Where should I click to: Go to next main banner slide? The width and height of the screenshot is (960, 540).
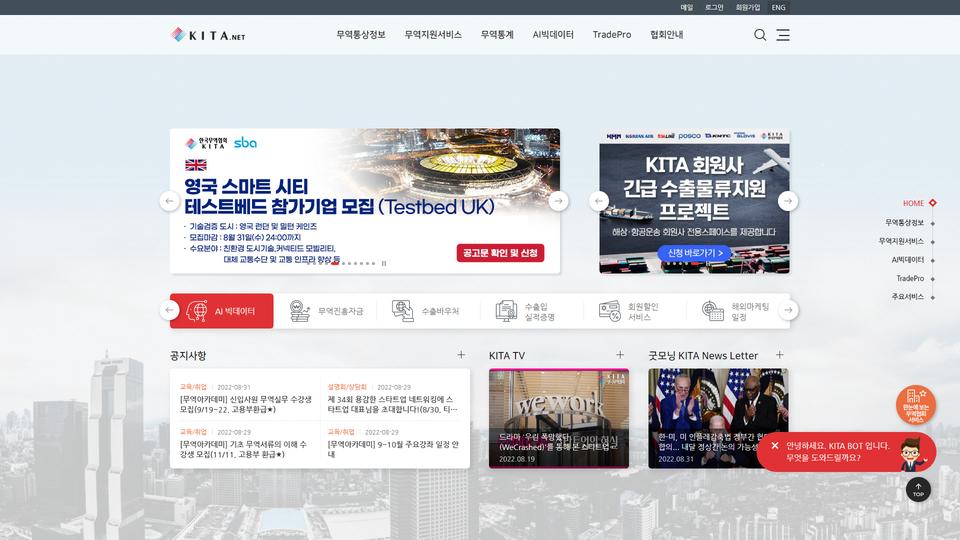pos(558,201)
